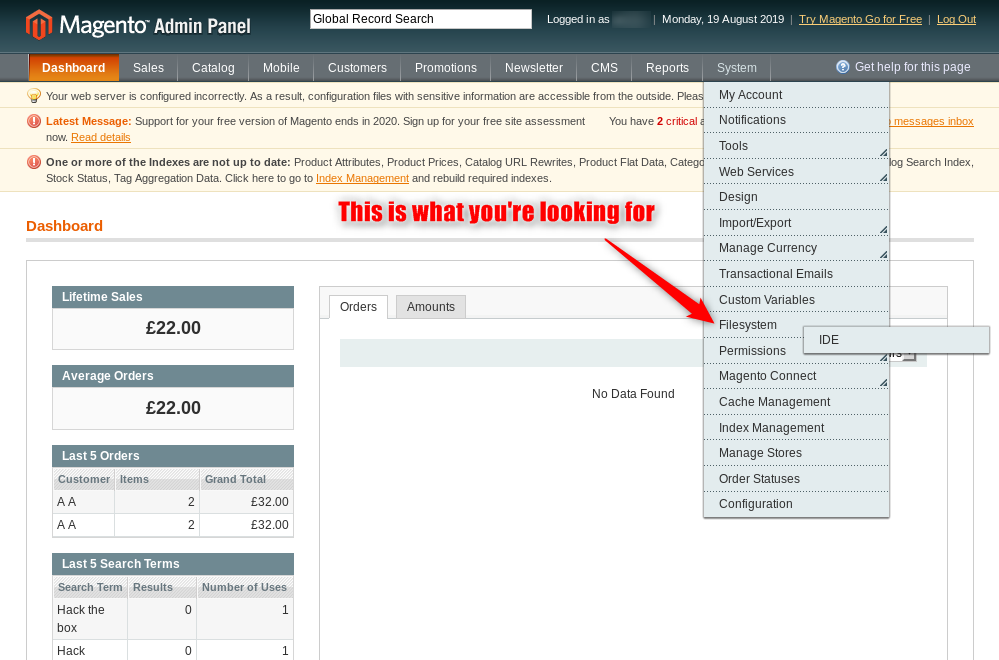Open the CMS menu
This screenshot has width=999, height=660.
[604, 68]
